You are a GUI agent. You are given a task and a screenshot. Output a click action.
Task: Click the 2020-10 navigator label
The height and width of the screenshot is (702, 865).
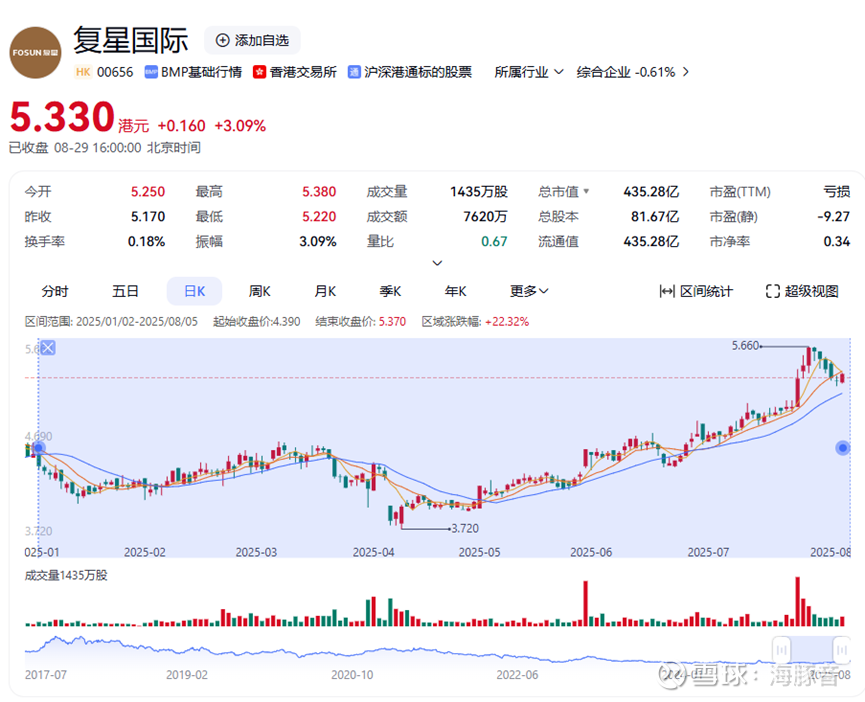click(352, 674)
